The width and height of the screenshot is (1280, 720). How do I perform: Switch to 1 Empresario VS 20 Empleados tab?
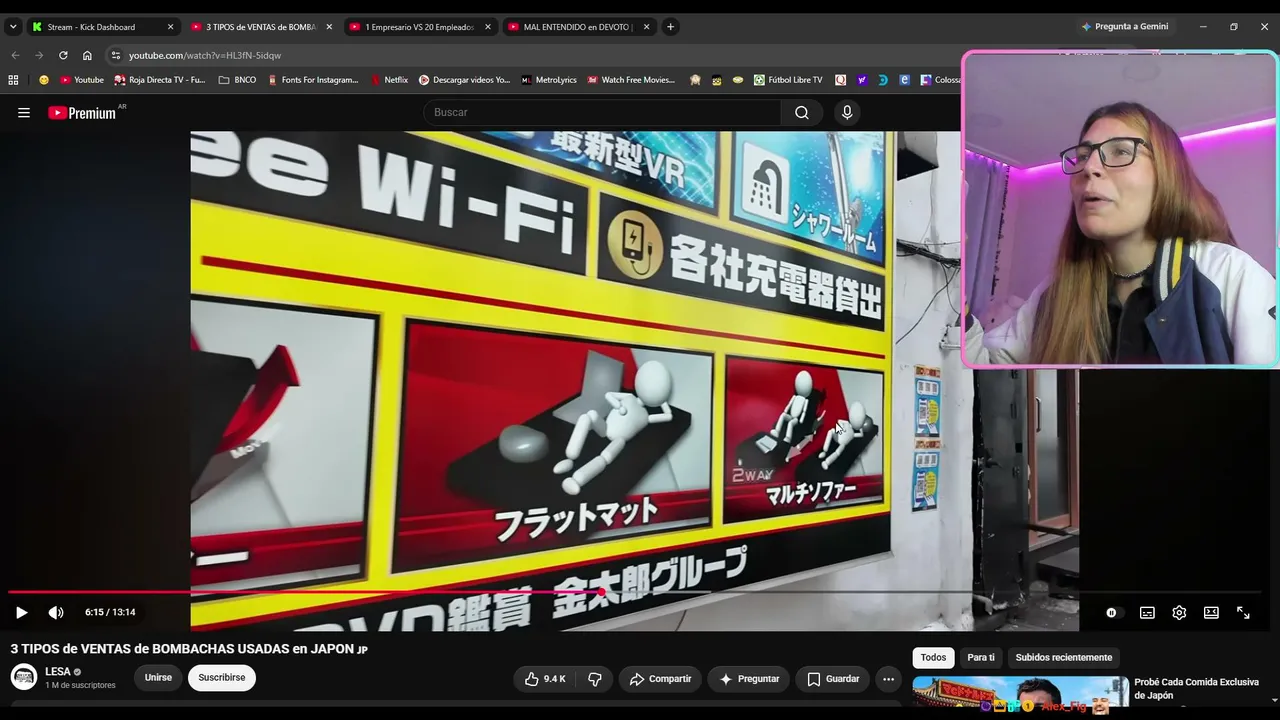click(x=419, y=27)
